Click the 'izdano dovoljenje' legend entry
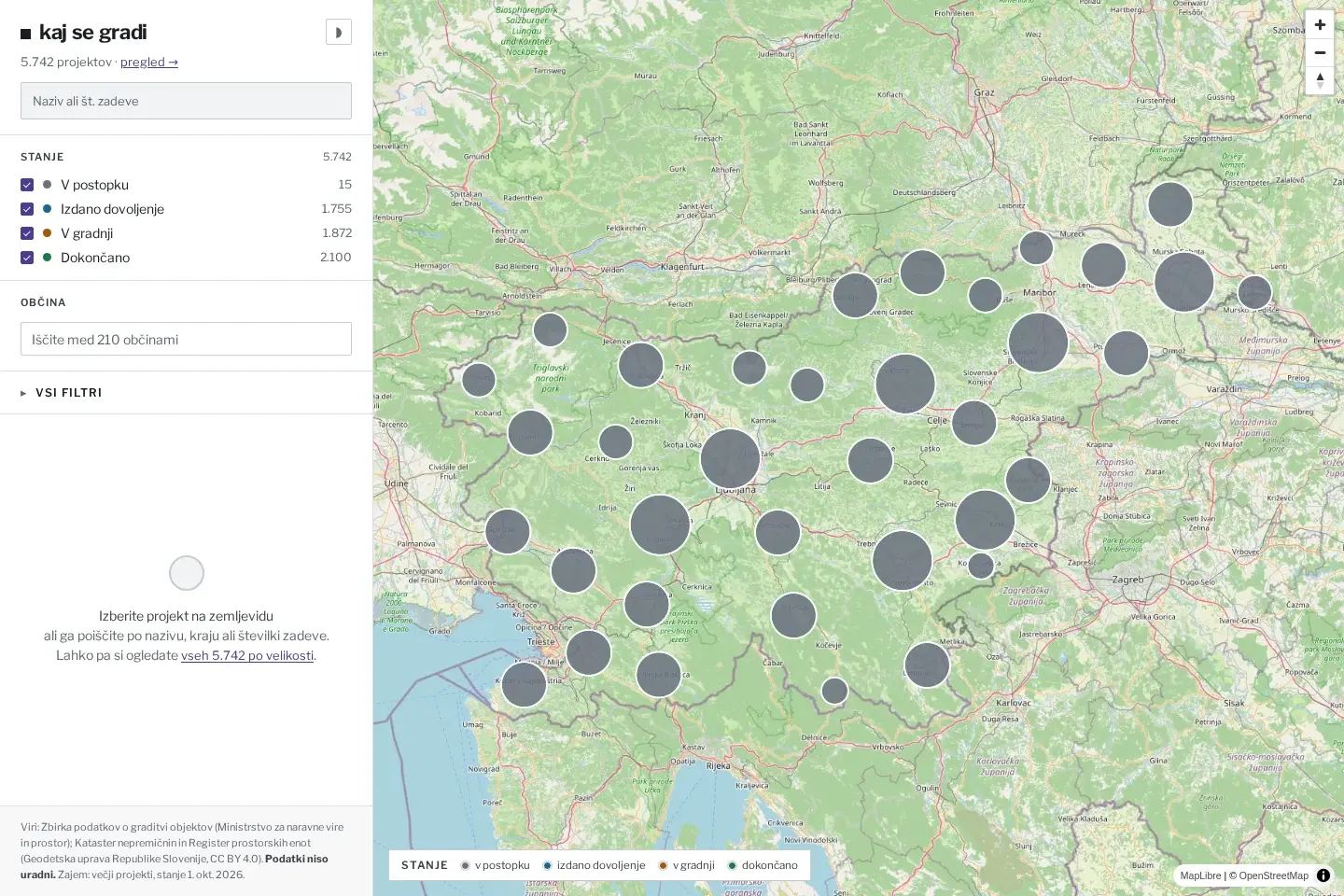The width and height of the screenshot is (1344, 896). pyautogui.click(x=595, y=865)
